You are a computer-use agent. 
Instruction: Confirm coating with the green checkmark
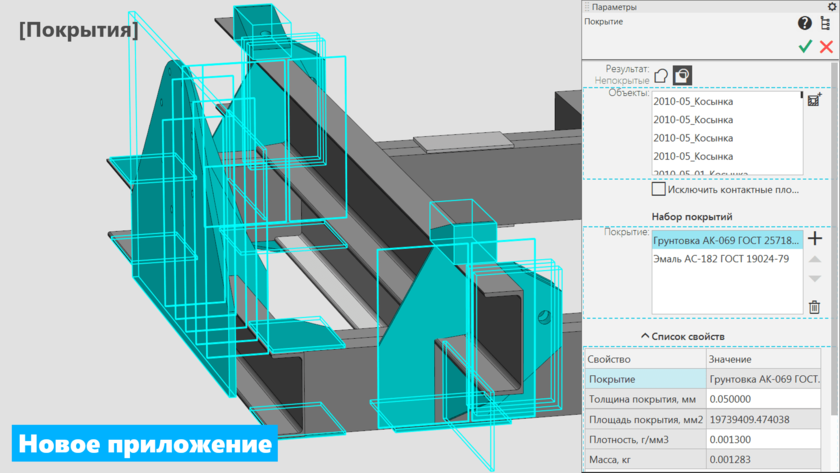(x=805, y=47)
